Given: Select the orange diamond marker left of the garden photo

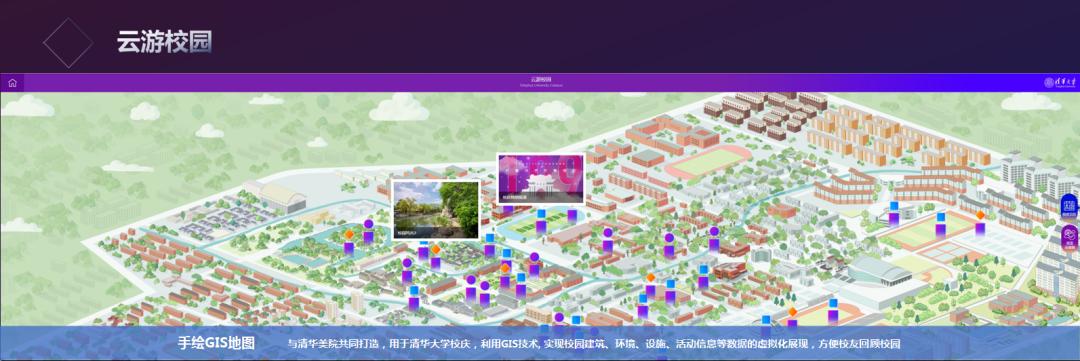Looking at the screenshot, I should pos(349,234).
